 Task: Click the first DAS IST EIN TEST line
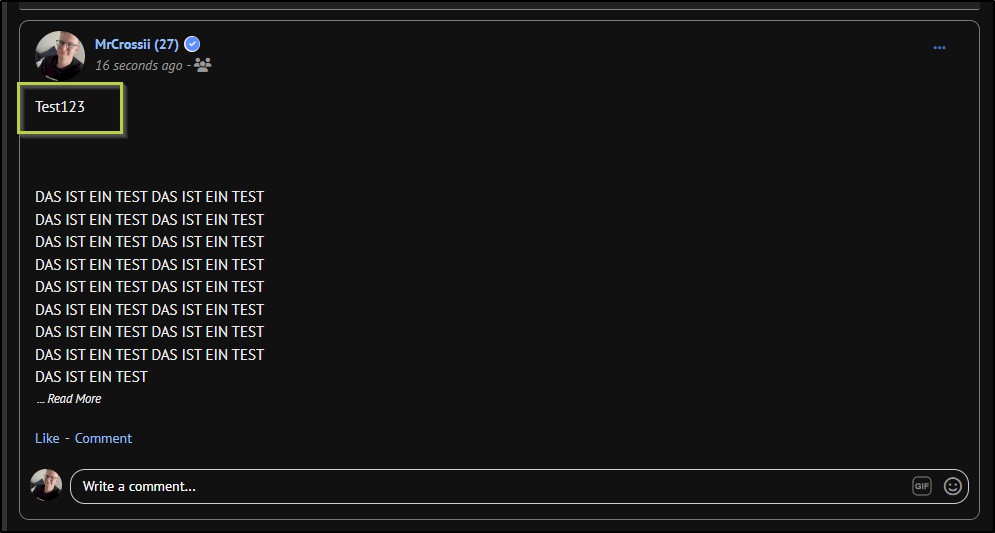click(x=149, y=197)
